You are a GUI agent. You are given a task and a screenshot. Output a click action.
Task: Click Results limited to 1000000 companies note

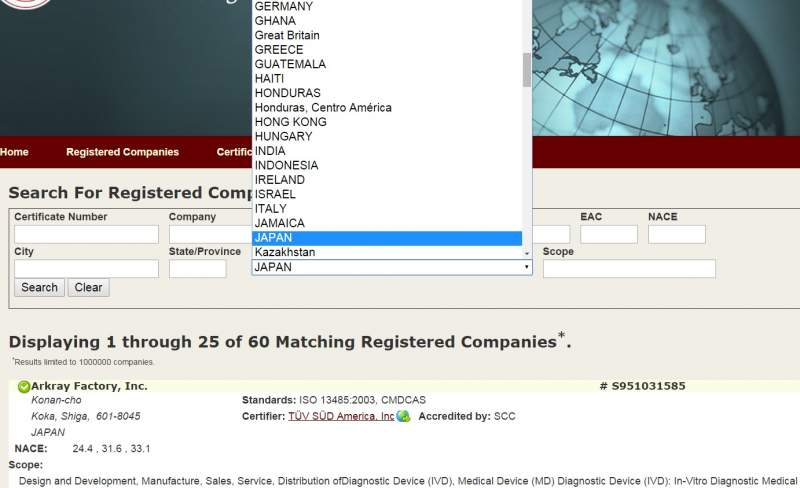click(x=83, y=362)
